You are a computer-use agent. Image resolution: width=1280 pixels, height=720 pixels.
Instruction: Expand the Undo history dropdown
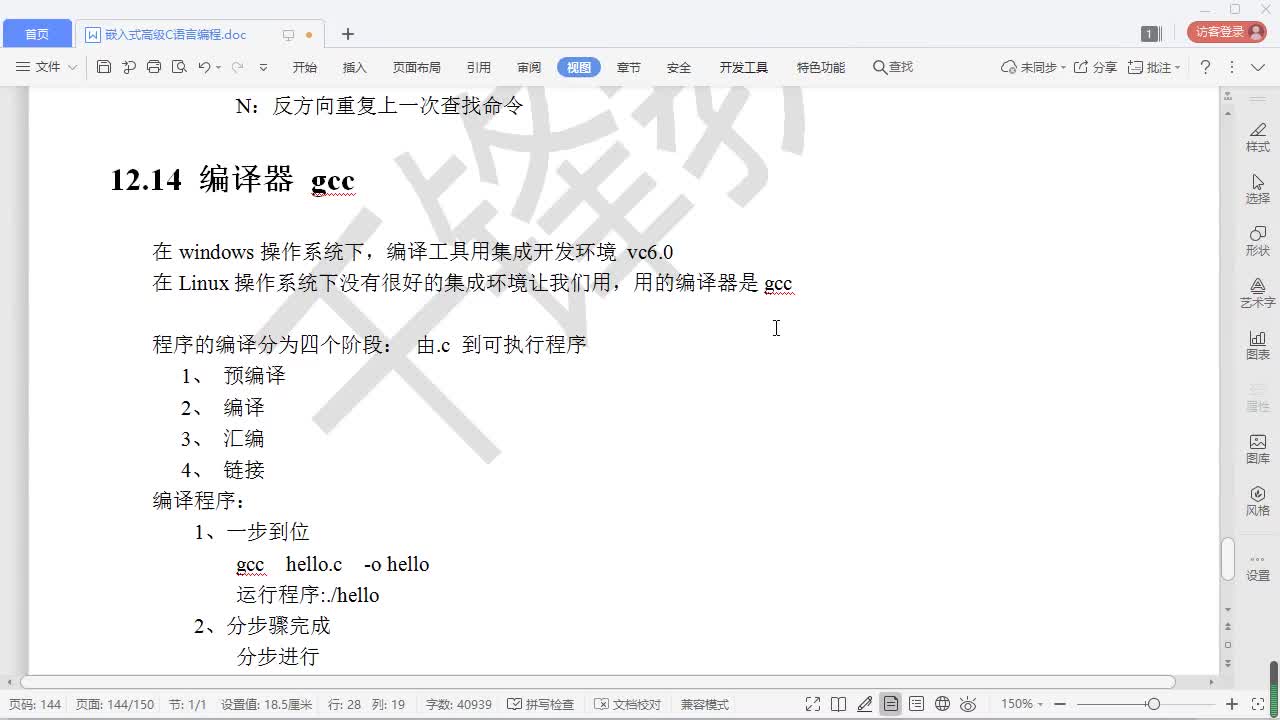[218, 68]
